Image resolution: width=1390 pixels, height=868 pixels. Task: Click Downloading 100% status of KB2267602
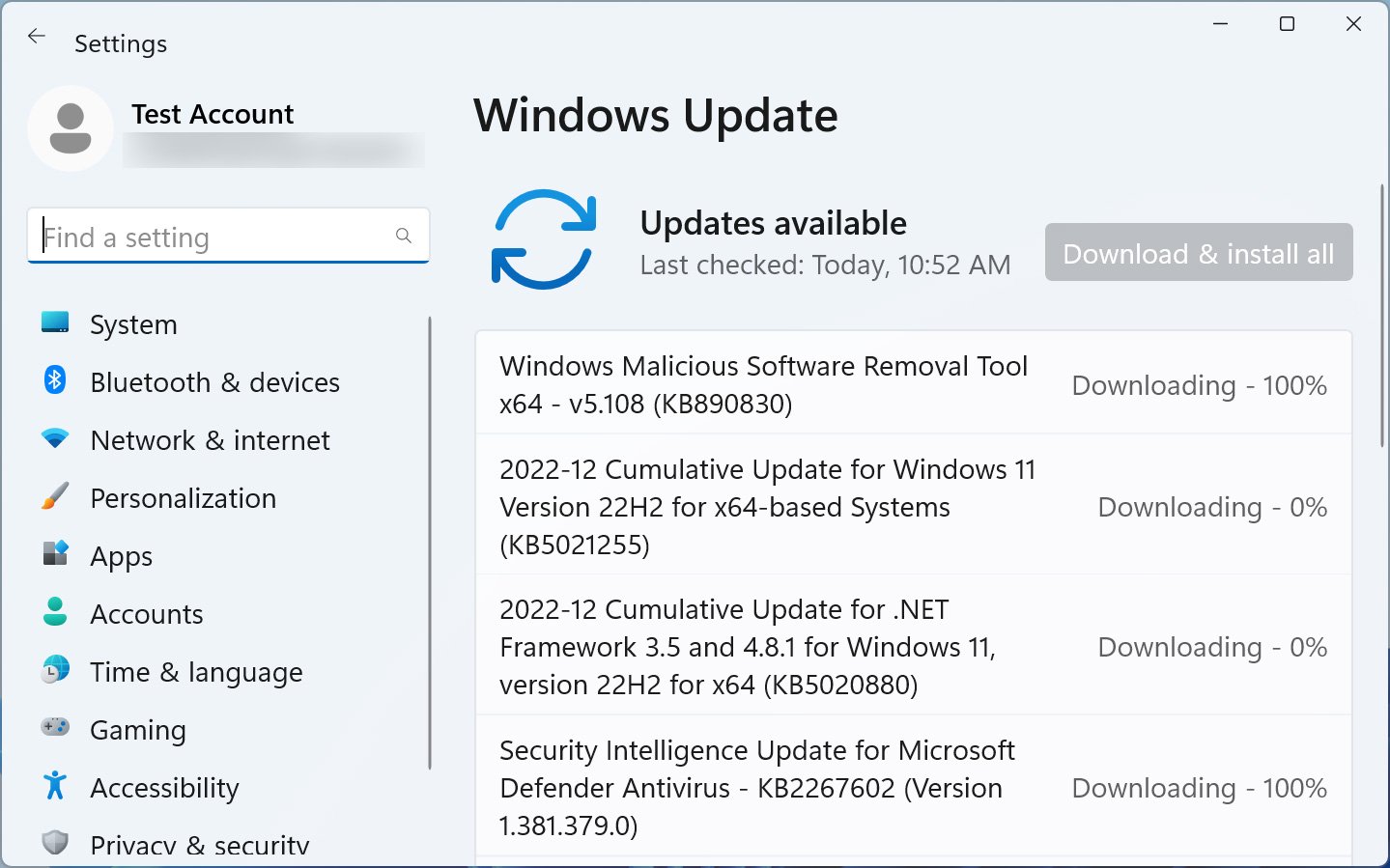point(1199,788)
